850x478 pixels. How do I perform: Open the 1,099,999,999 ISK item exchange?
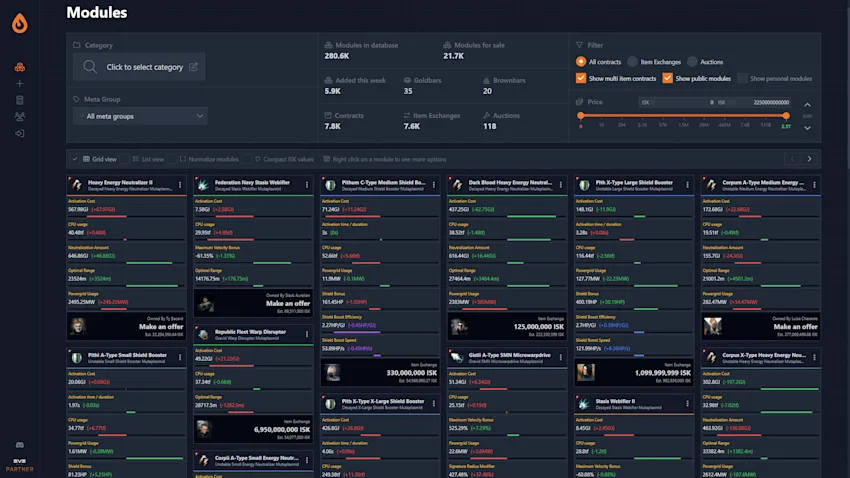(662, 373)
